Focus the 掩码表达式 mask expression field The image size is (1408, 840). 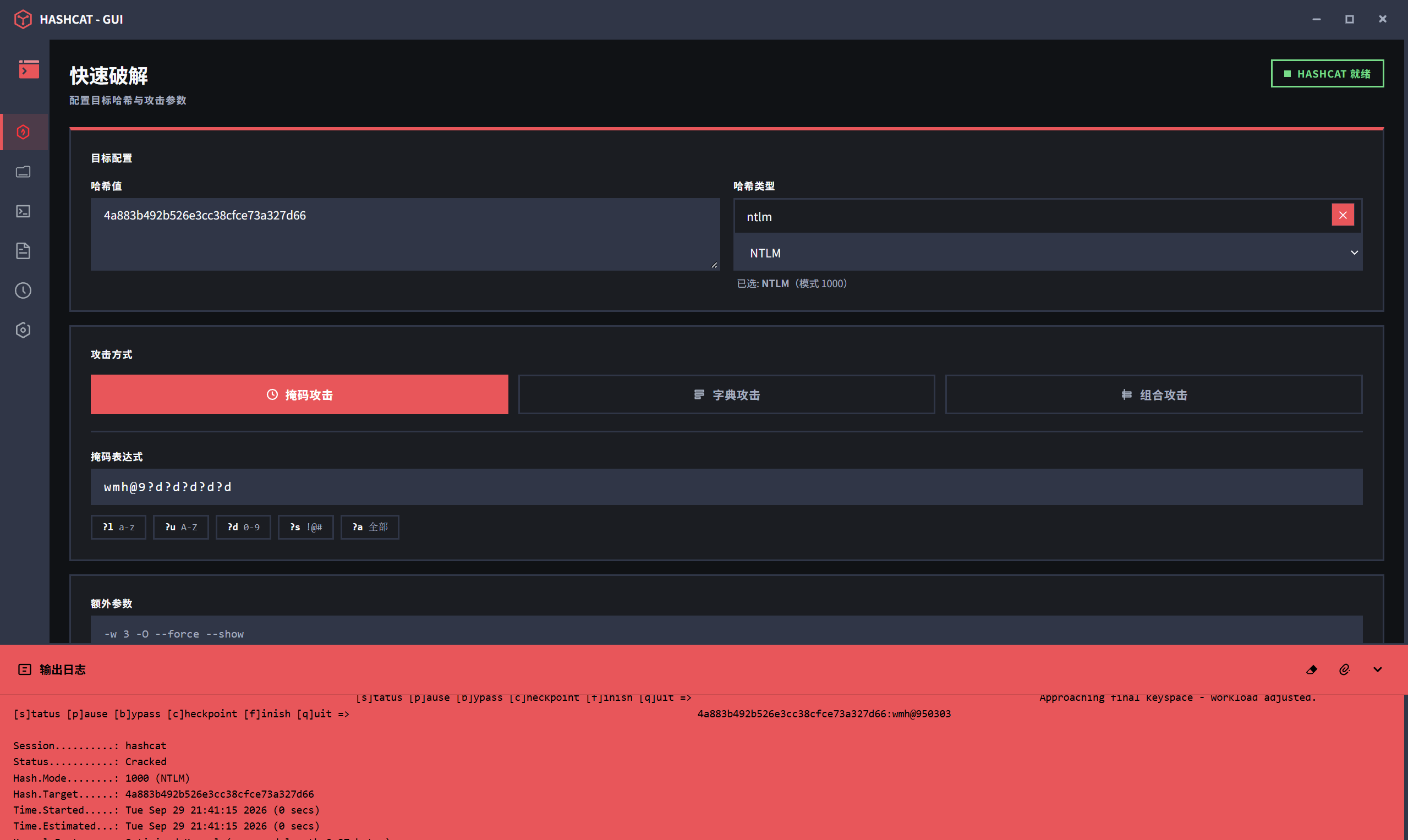tap(726, 487)
